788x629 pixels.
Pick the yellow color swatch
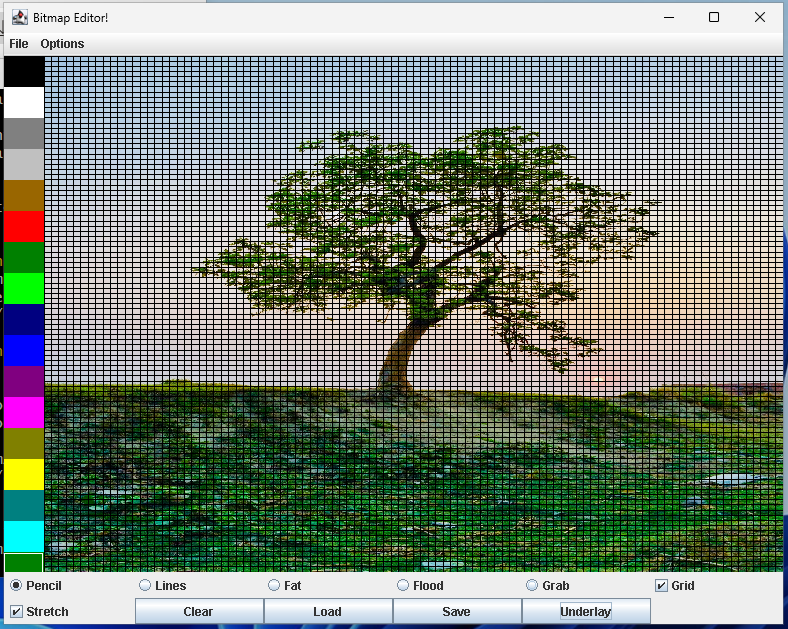[24, 474]
